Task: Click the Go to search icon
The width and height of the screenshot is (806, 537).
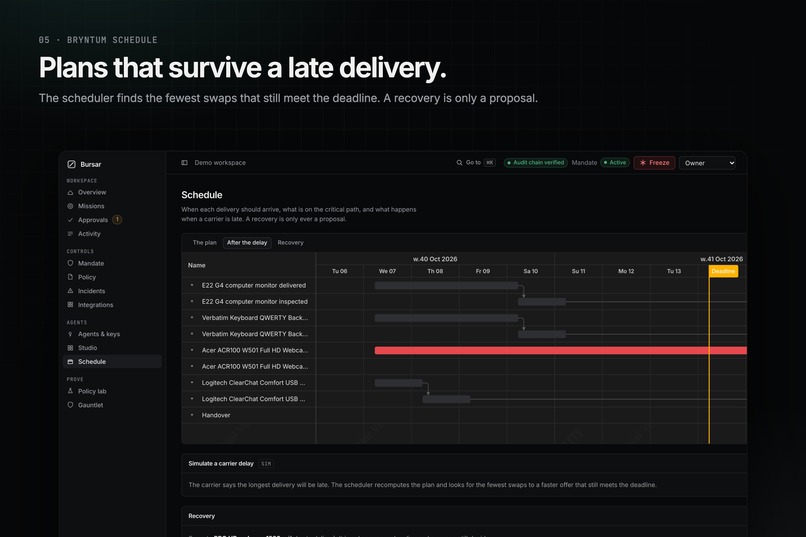Action: pyautogui.click(x=460, y=163)
